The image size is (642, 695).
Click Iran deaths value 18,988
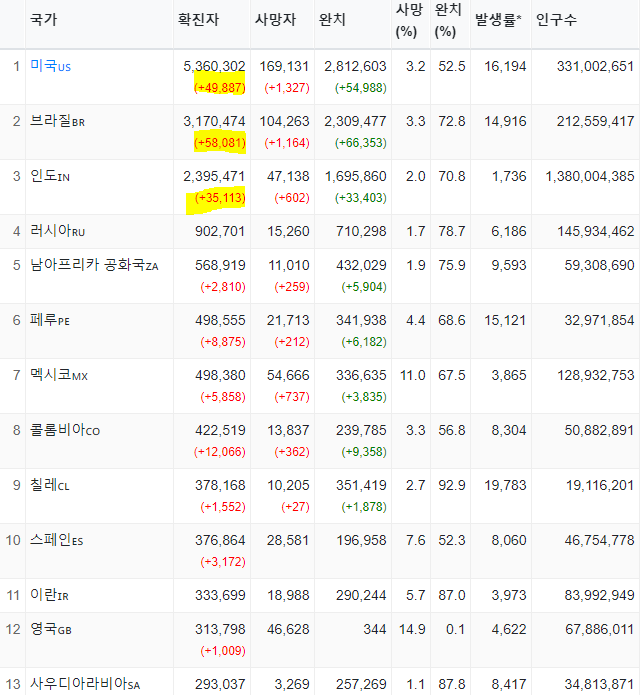pos(288,595)
